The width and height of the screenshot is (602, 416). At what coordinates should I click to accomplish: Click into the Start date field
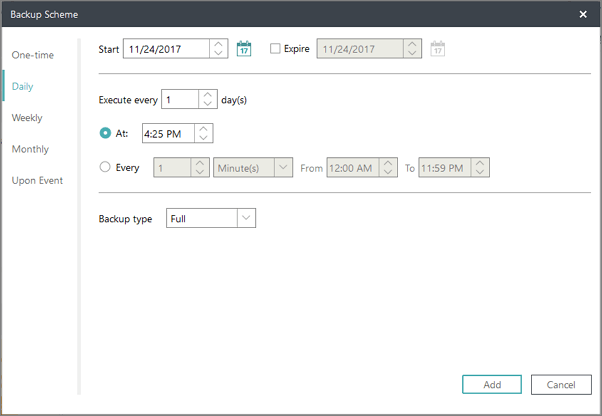(167, 49)
